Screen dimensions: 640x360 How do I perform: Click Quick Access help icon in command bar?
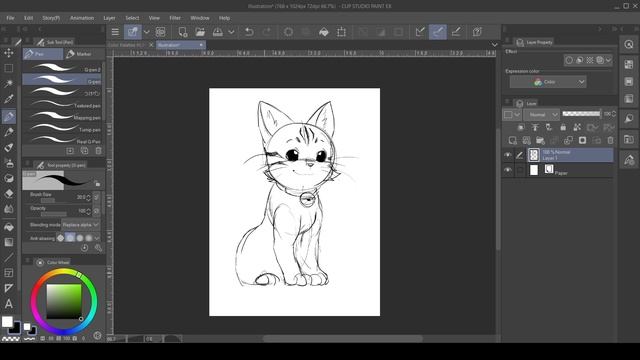tap(477, 32)
